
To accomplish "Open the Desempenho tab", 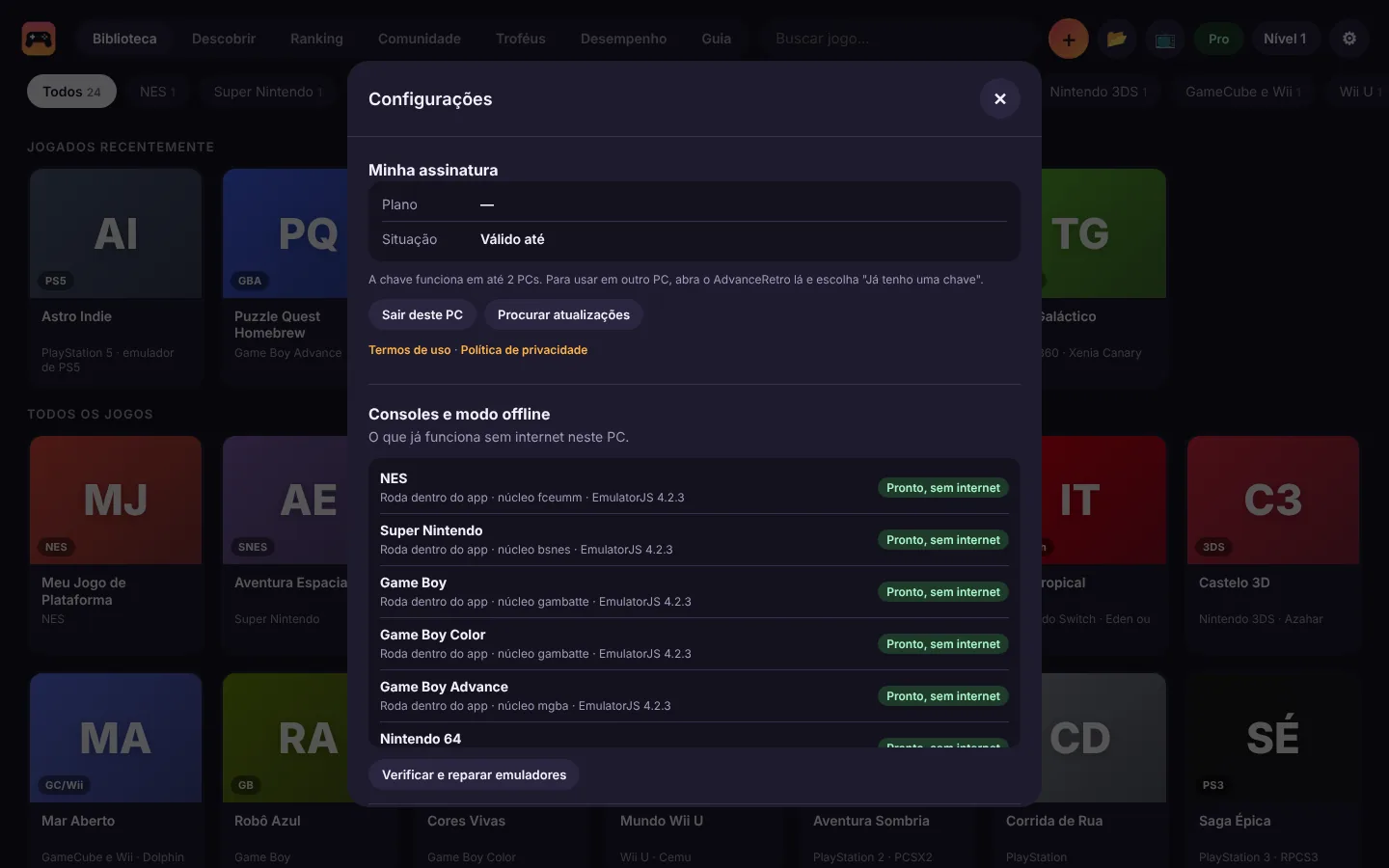I will point(623,39).
